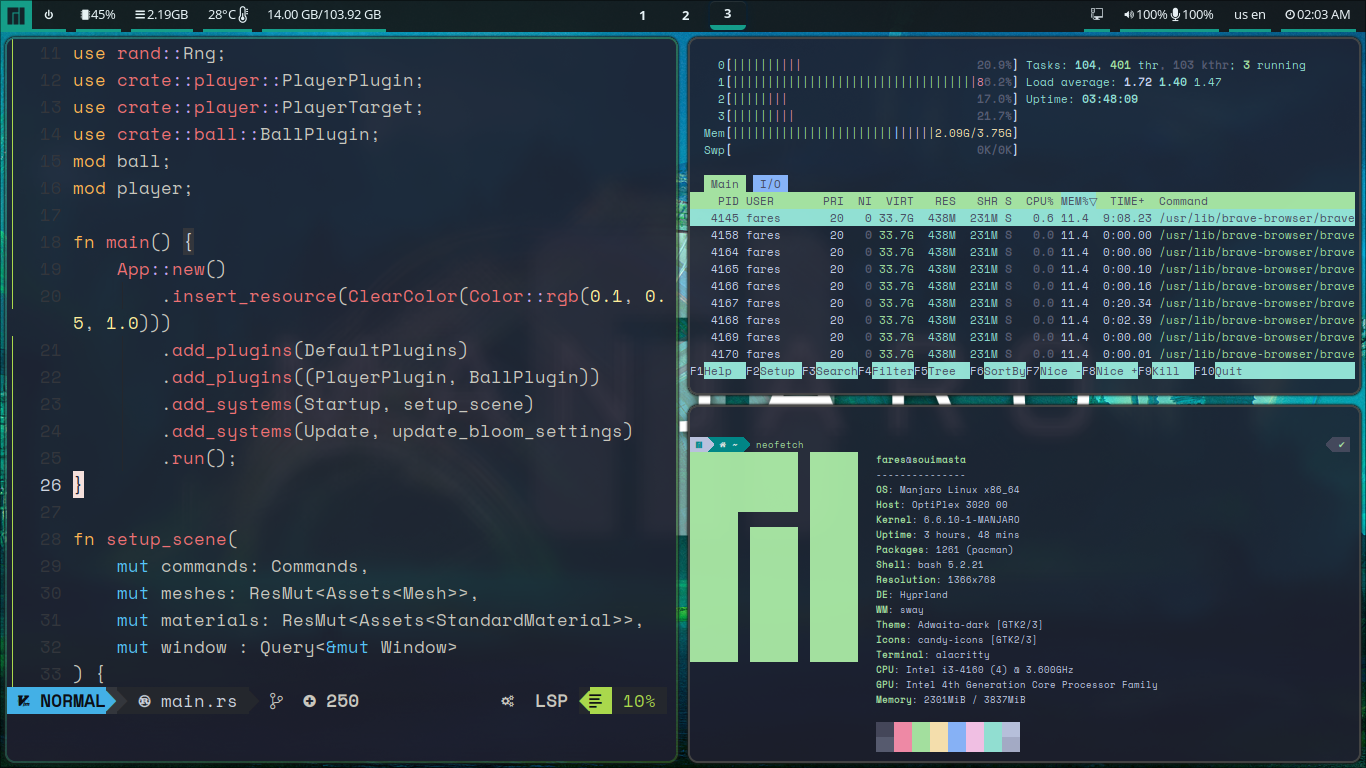Click F5 Tree in the htop footer
1366x768 pixels.
coord(941,371)
